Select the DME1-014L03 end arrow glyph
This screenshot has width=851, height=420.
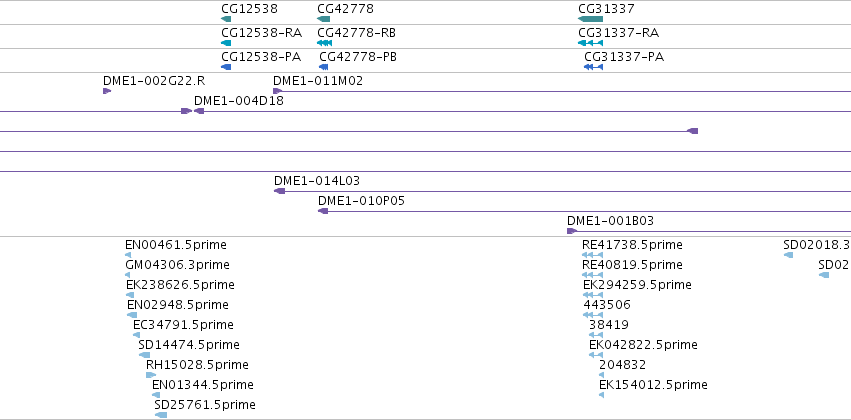click(x=280, y=191)
